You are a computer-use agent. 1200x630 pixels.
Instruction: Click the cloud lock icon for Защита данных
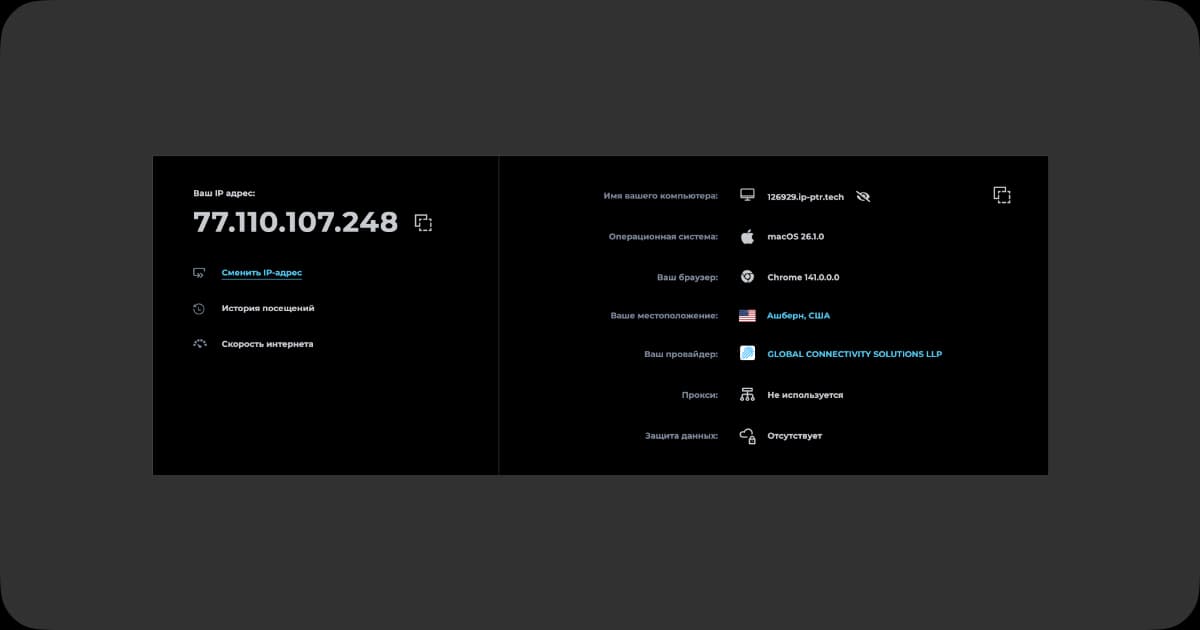(x=747, y=436)
